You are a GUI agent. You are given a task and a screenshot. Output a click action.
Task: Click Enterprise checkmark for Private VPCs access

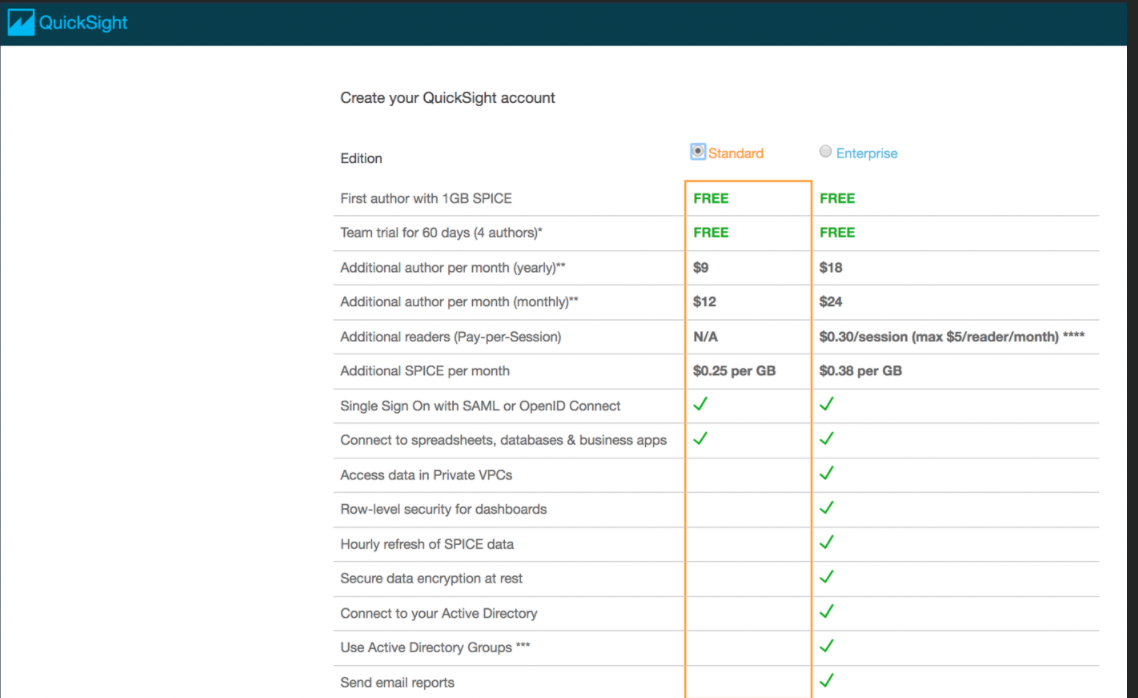click(x=827, y=473)
